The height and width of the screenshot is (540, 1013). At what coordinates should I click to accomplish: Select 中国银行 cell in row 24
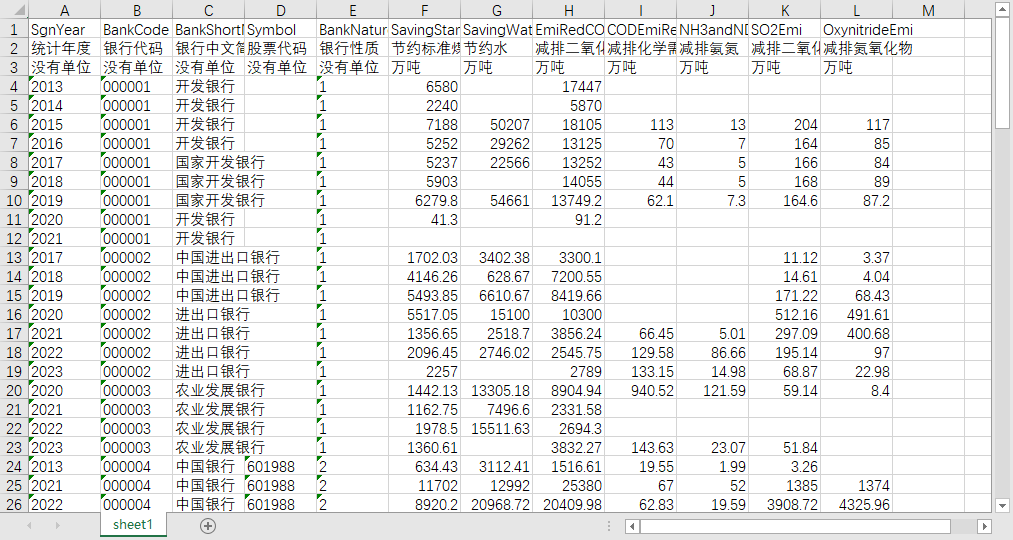coord(209,467)
